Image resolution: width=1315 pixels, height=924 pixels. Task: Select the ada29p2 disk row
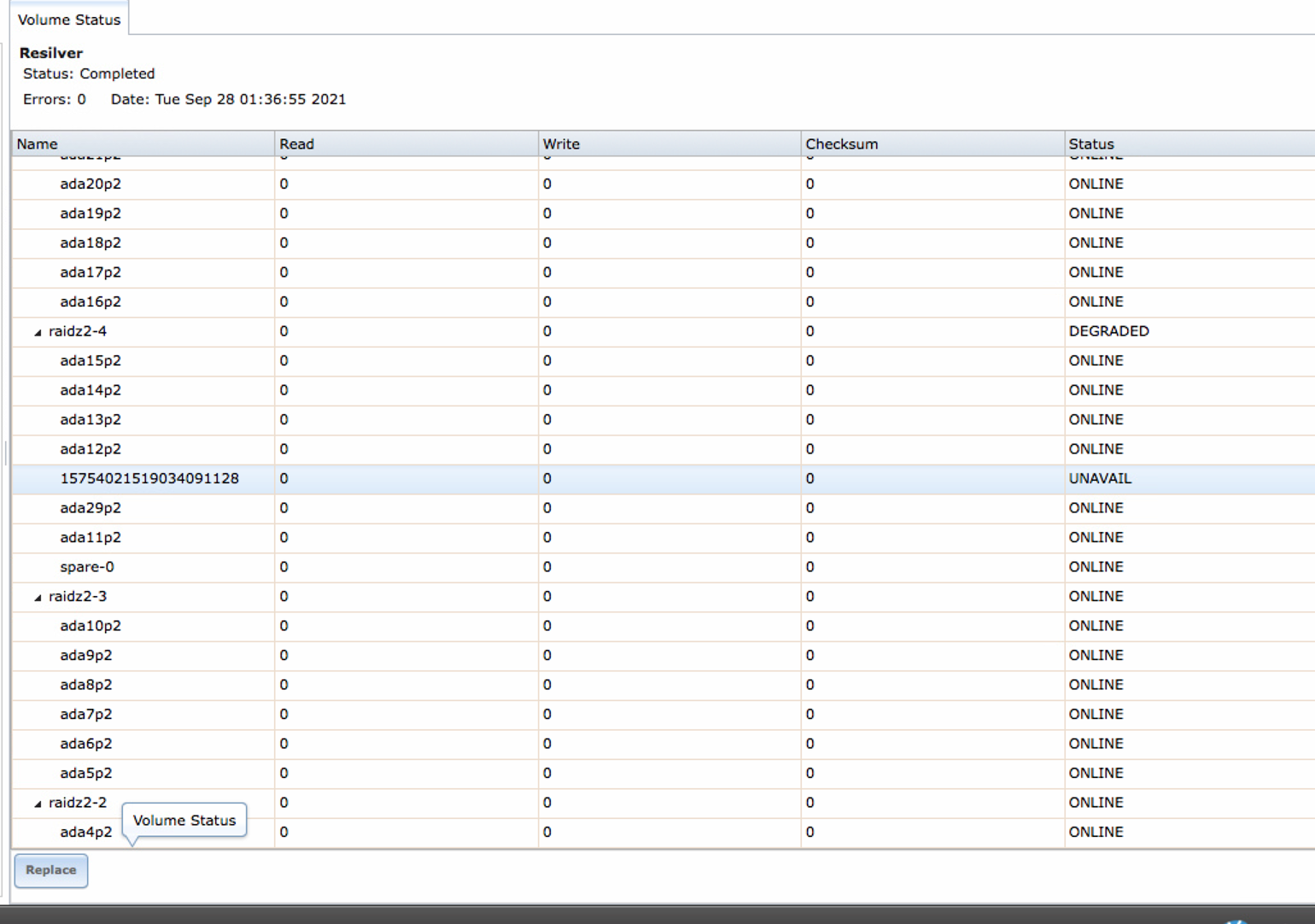tap(91, 508)
